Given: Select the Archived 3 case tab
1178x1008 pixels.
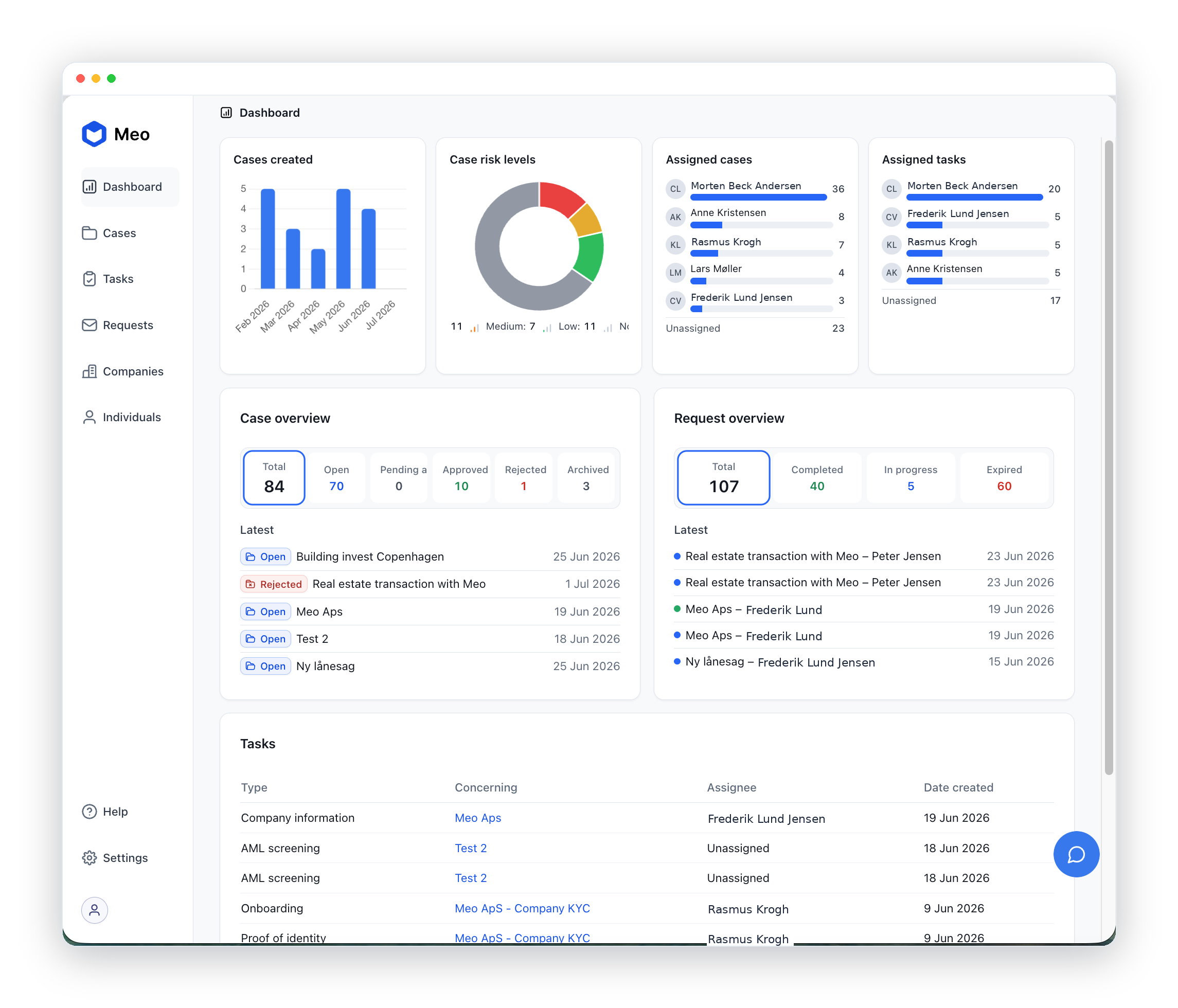Looking at the screenshot, I should point(586,478).
